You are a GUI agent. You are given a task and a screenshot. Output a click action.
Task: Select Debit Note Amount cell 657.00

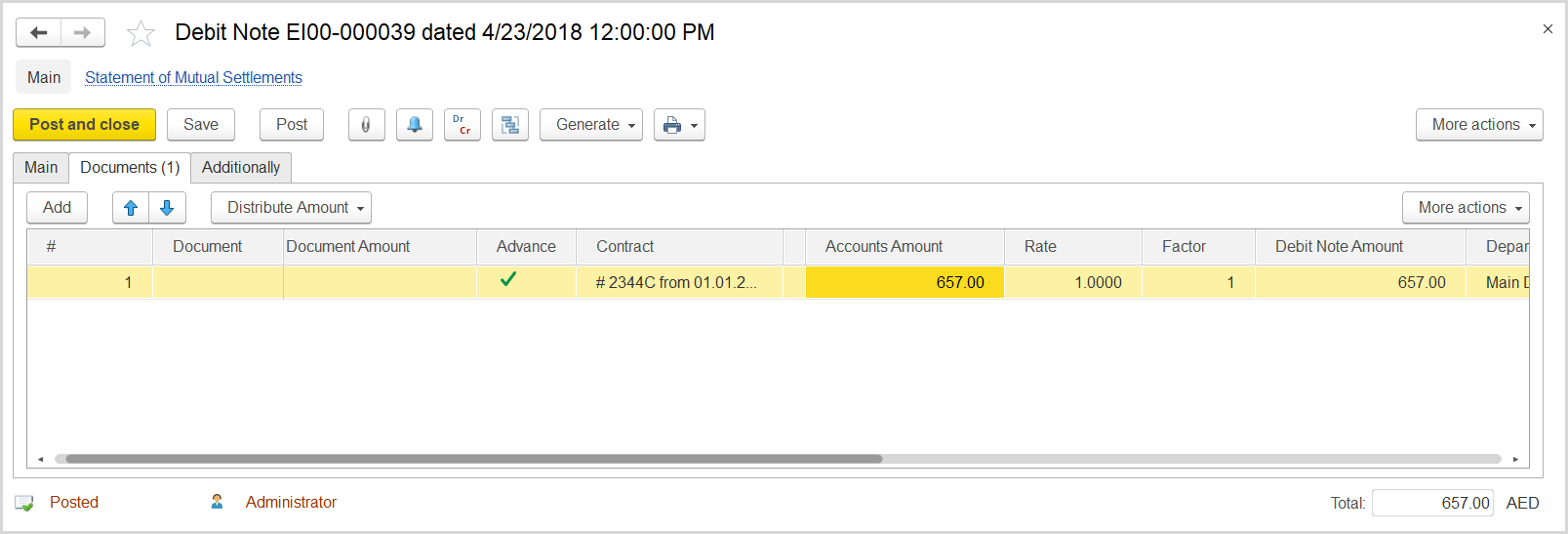[x=1360, y=282]
